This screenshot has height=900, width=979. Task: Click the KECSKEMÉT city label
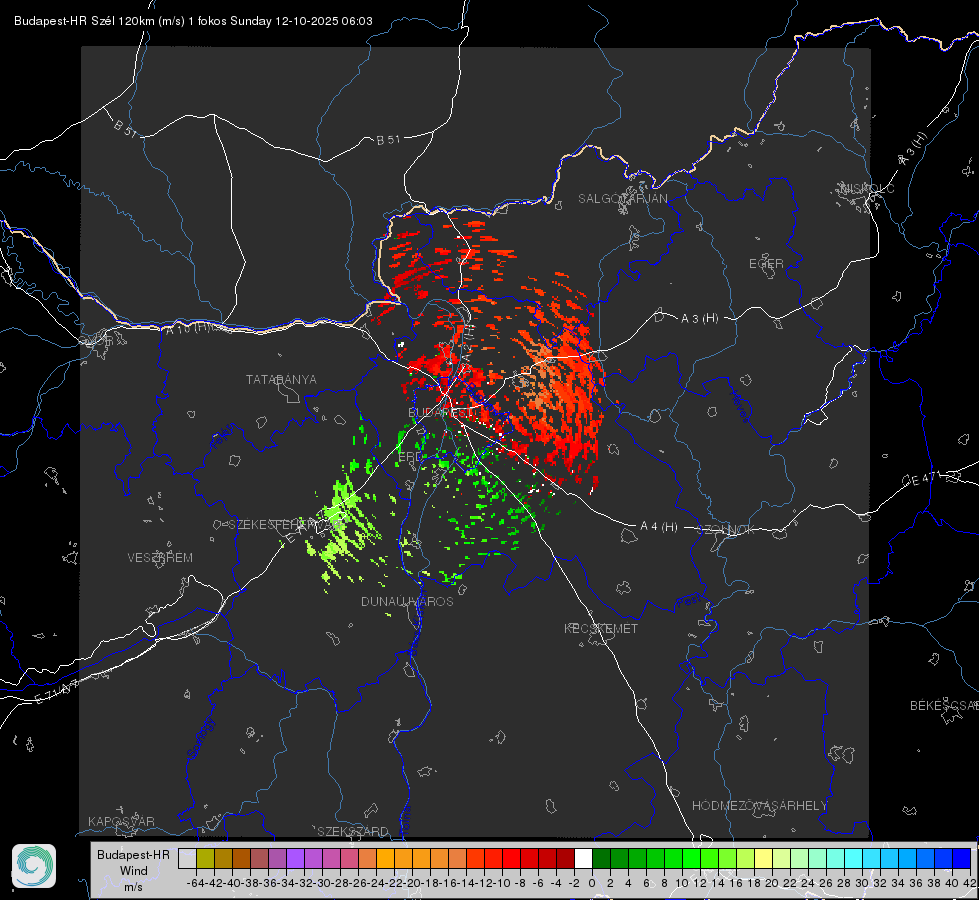[x=601, y=628]
